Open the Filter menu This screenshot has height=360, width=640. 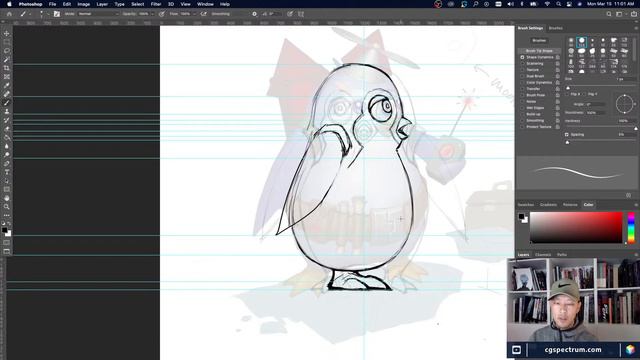point(156,4)
